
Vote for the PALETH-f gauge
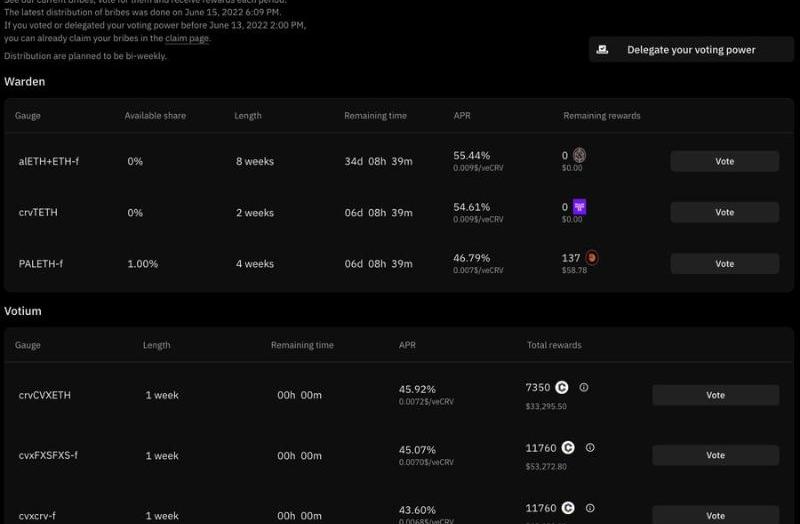(724, 264)
